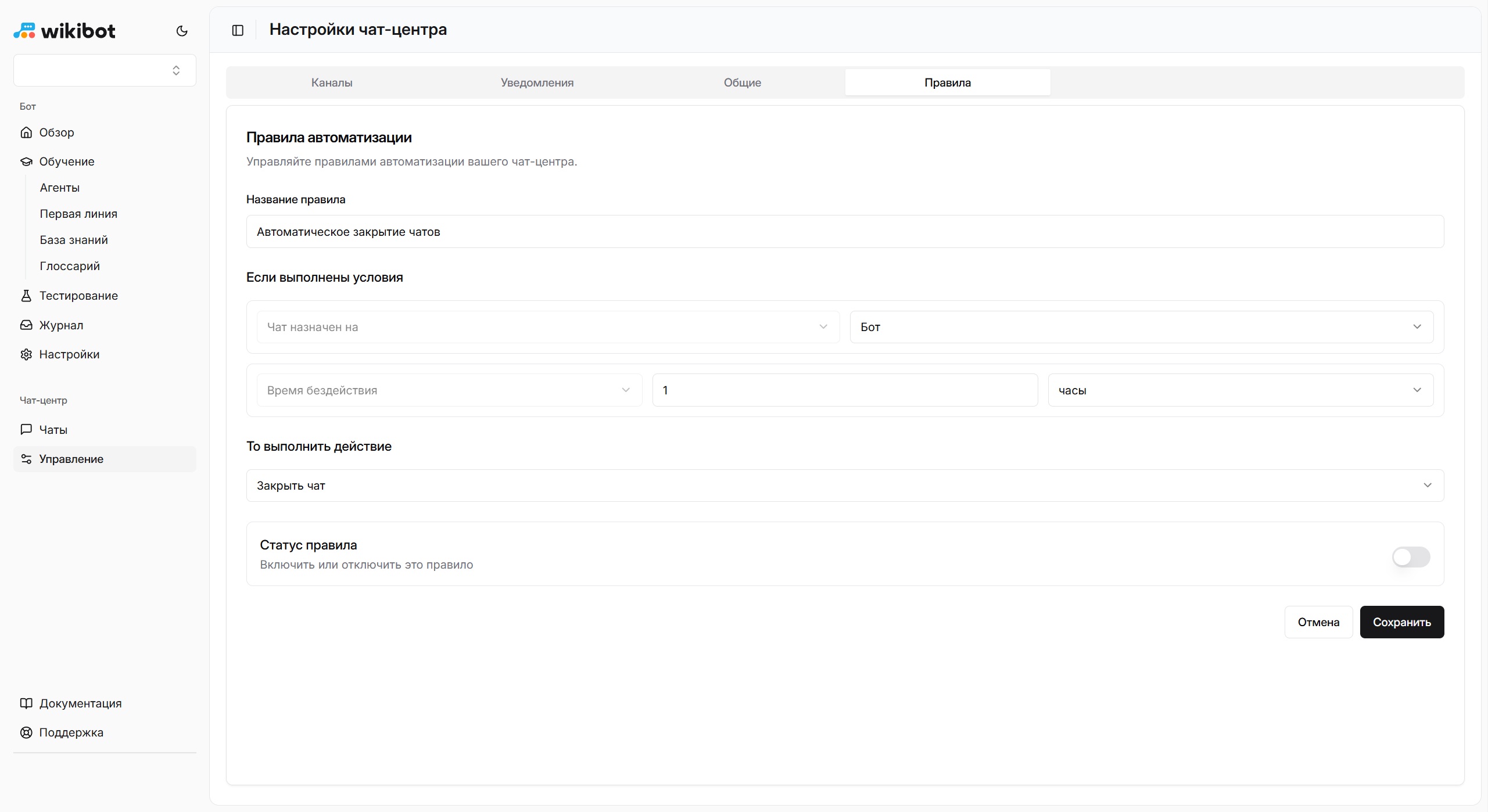
Task: Switch to the Каналы tab
Action: pos(332,82)
